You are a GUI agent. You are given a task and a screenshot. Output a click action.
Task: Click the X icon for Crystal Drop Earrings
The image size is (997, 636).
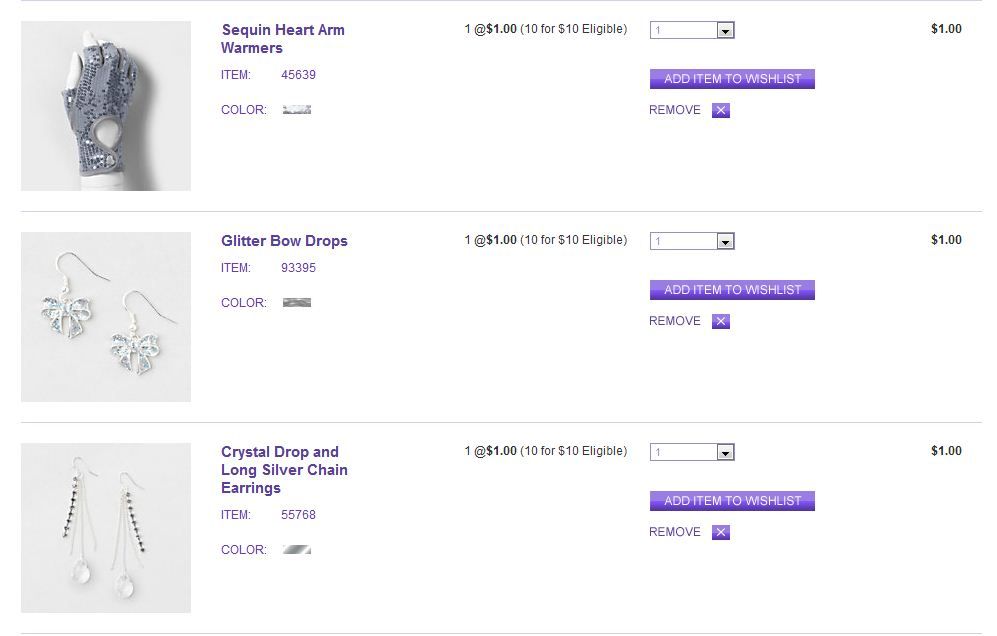(721, 533)
